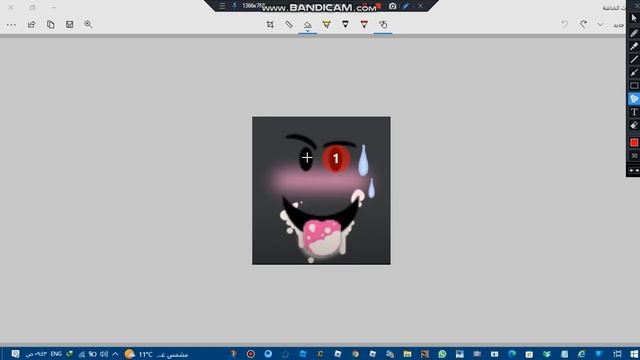Close the Bandicam recording bar
This screenshot has height=360, width=640.
tap(420, 6)
